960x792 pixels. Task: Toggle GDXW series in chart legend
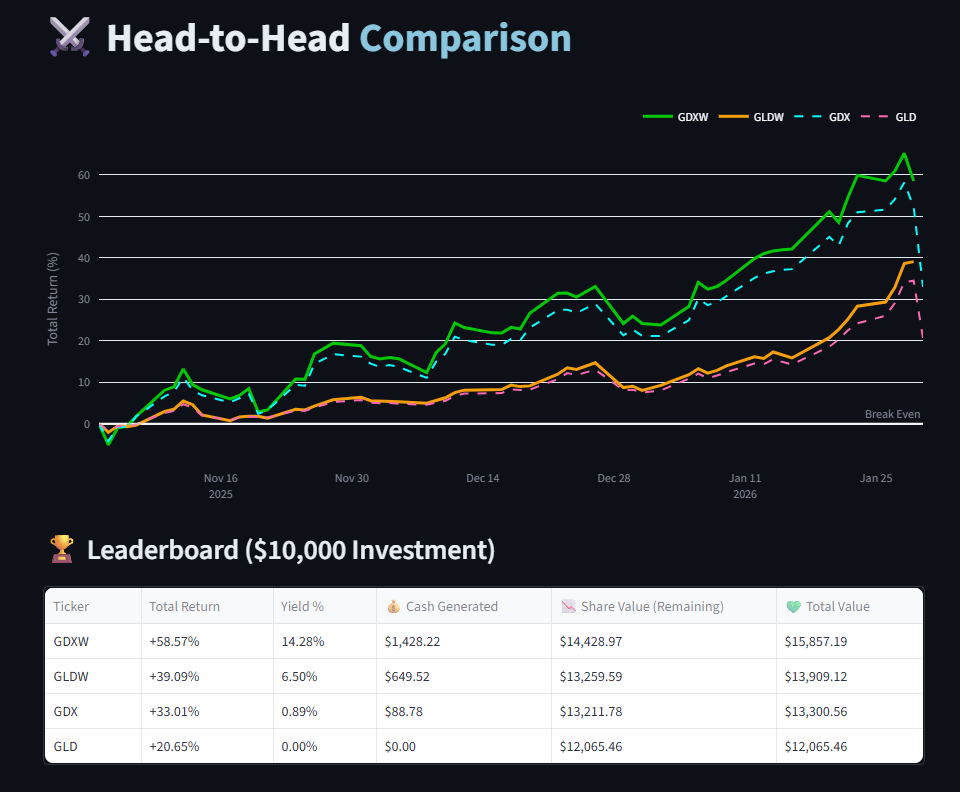(x=675, y=117)
